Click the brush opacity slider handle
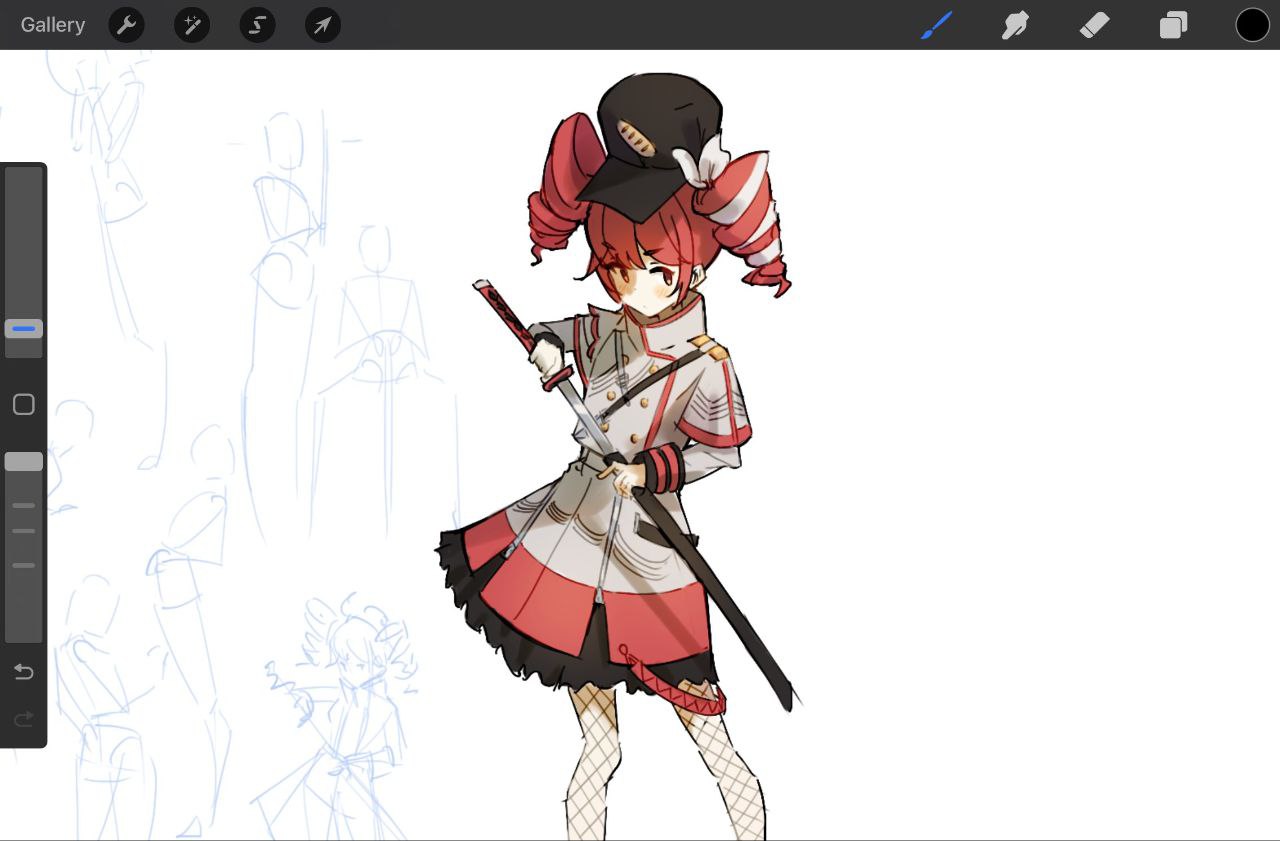Viewport: 1280px width, 841px height. pyautogui.click(x=24, y=461)
